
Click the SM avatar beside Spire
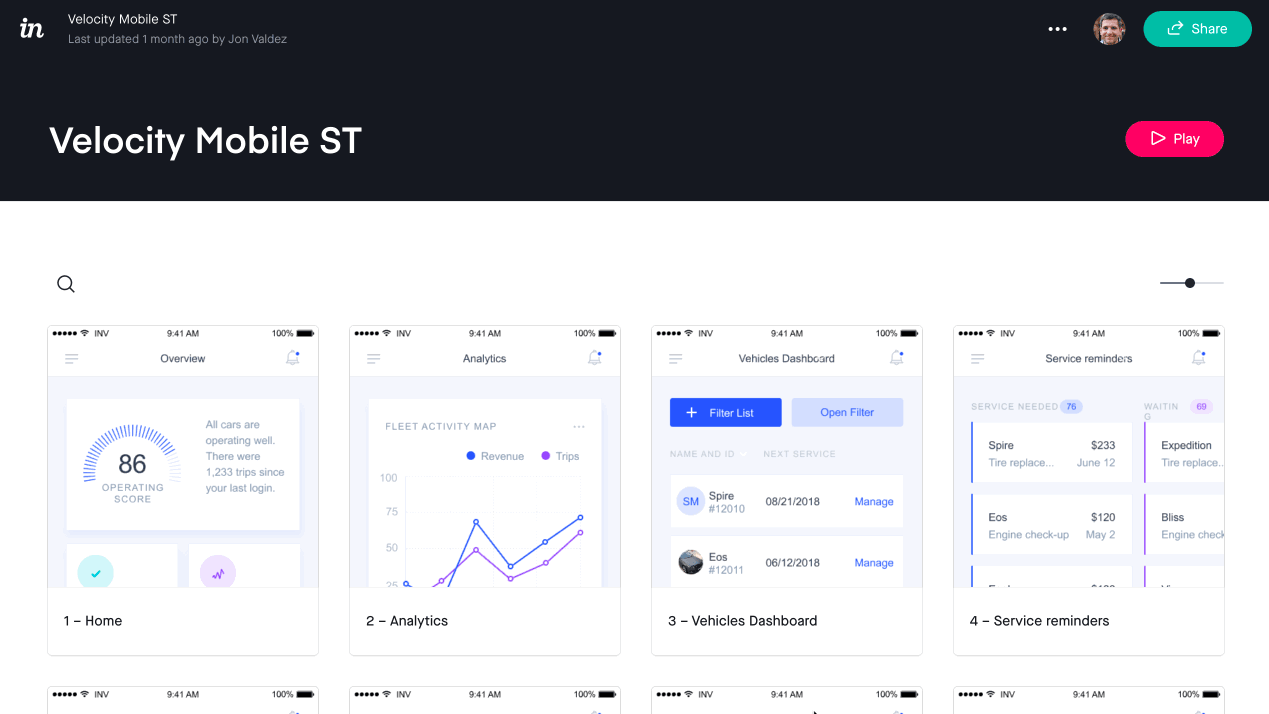(691, 502)
